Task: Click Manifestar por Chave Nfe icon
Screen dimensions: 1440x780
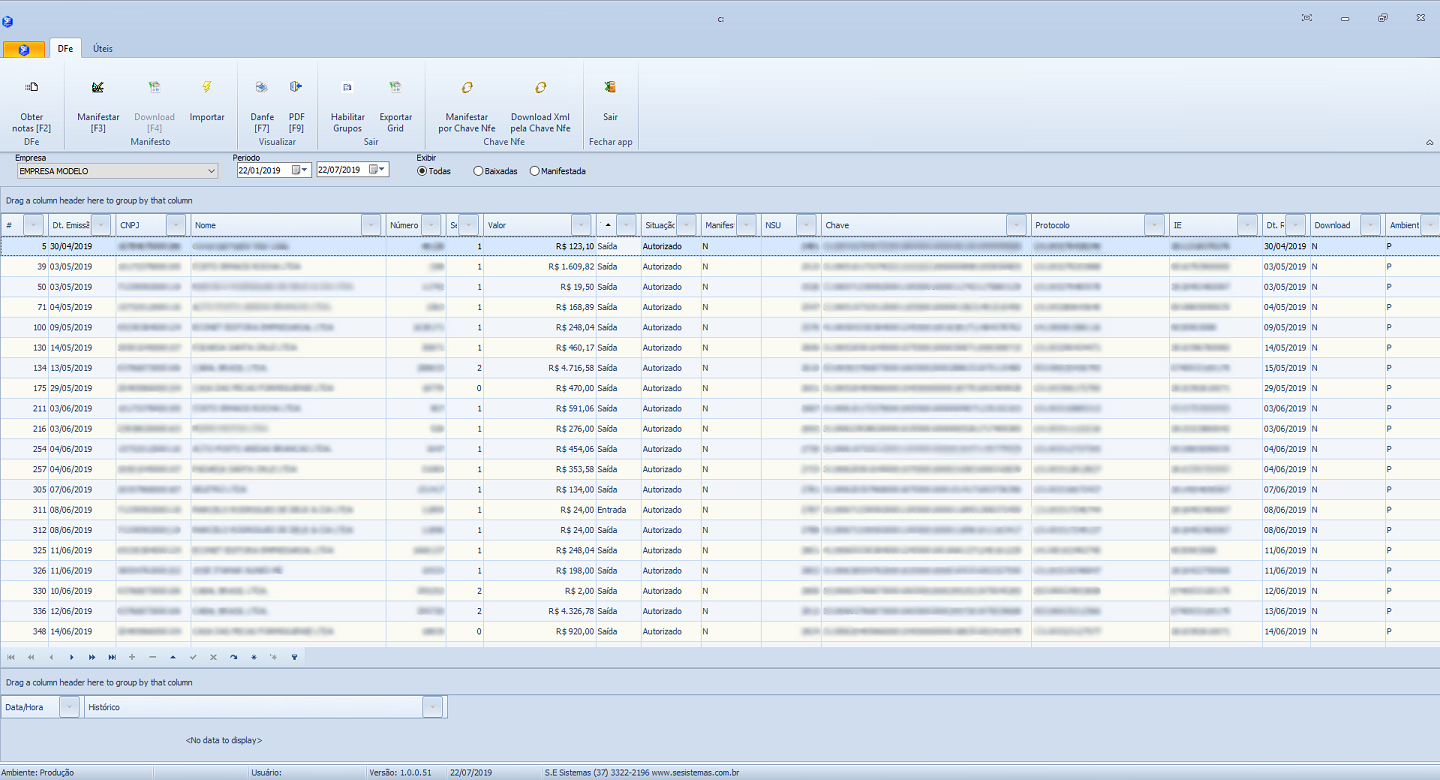Action: (x=466, y=88)
